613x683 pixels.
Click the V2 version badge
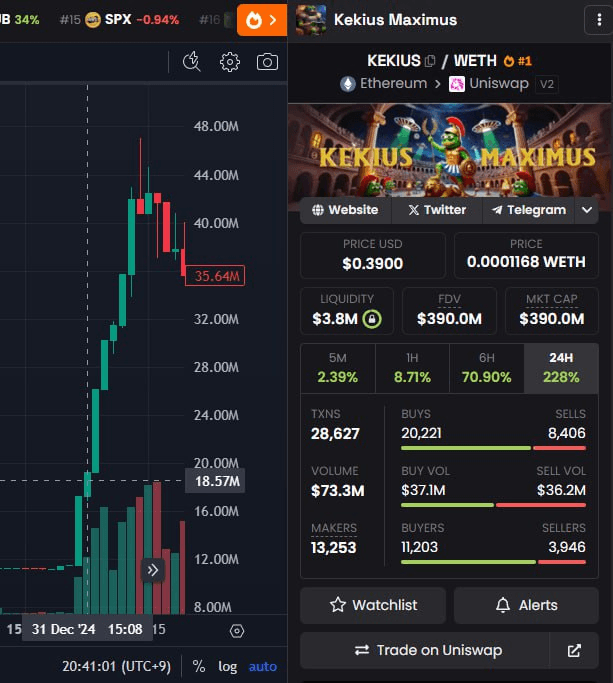547,84
